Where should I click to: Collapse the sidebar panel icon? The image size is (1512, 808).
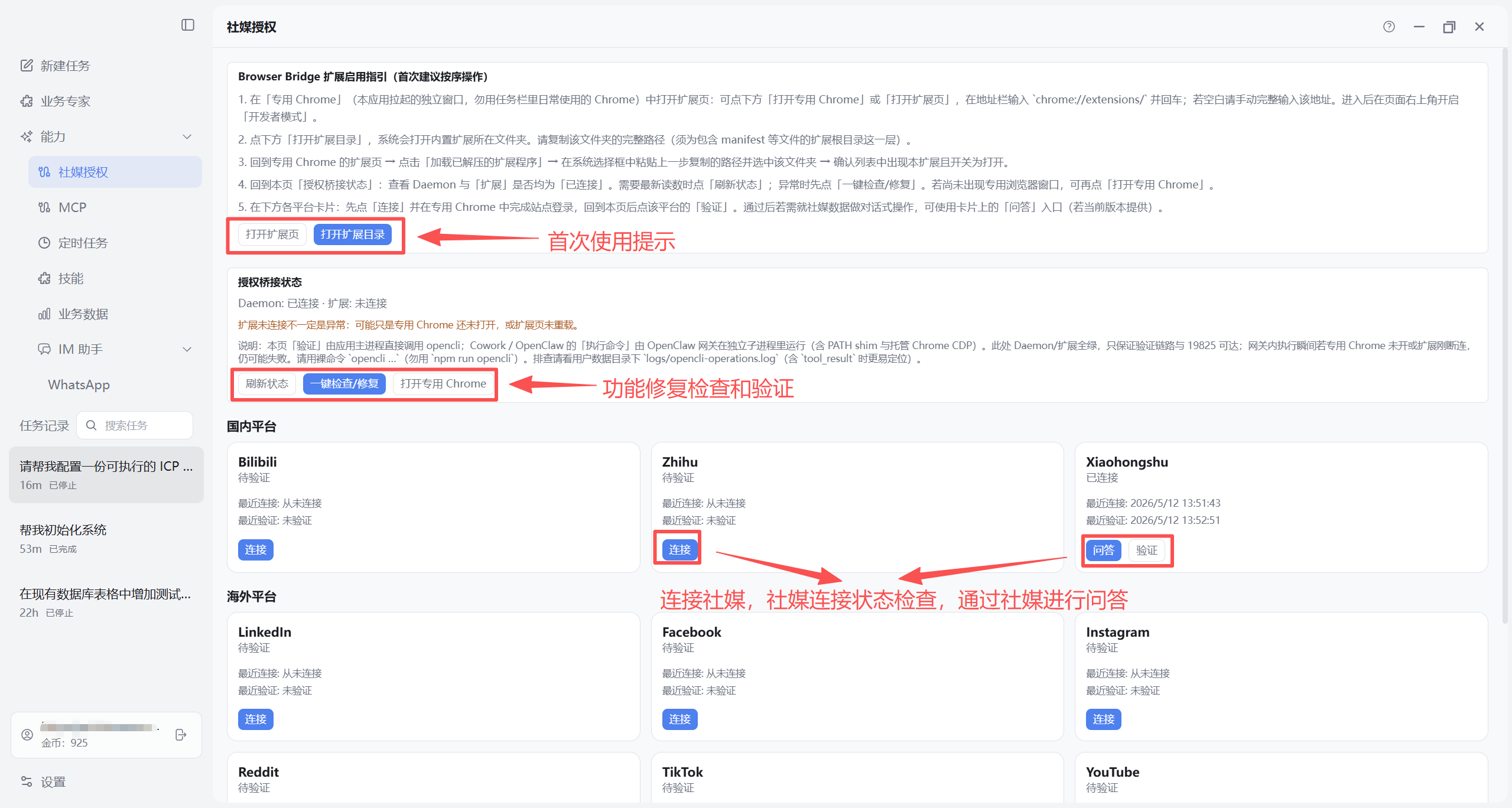(x=188, y=25)
